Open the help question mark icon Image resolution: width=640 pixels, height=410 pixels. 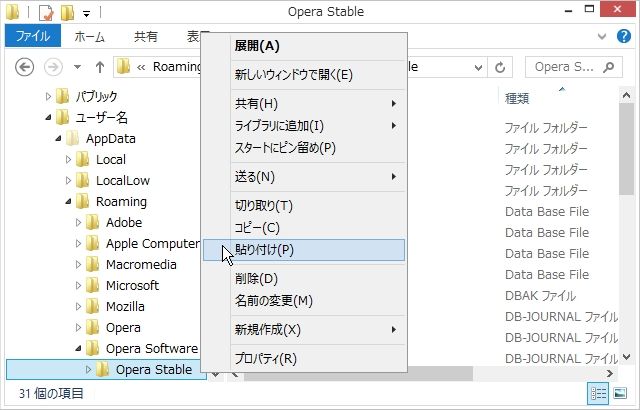(x=623, y=36)
